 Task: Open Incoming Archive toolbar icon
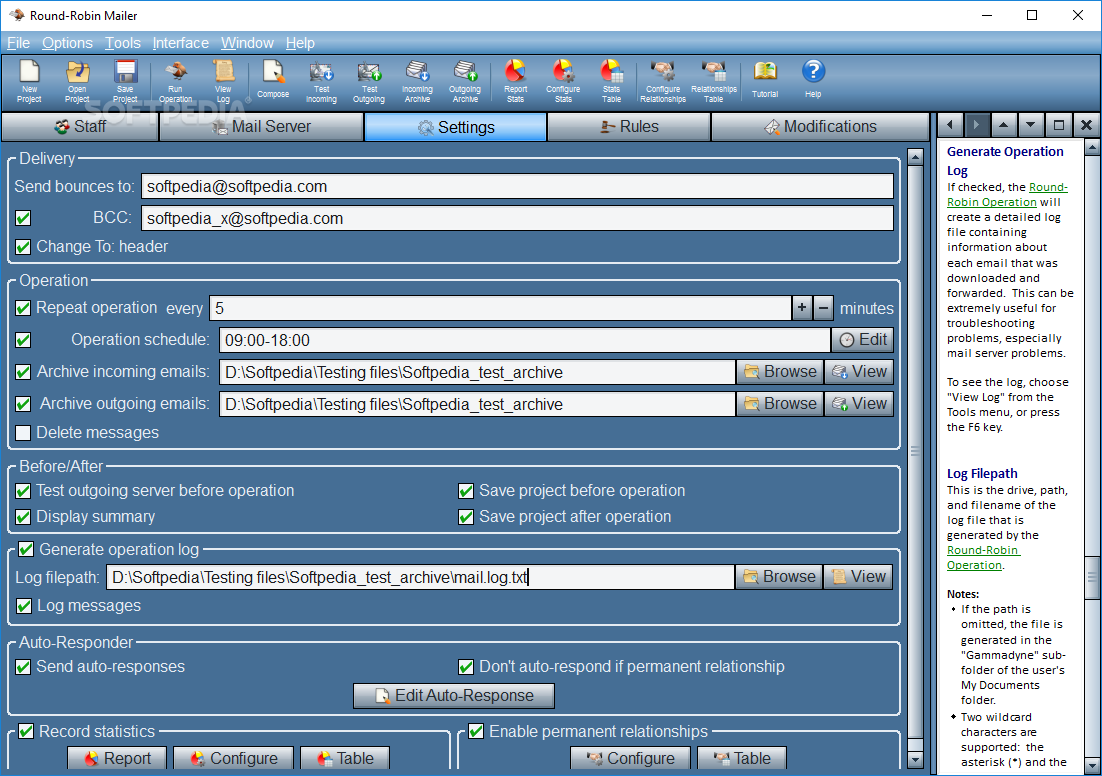pyautogui.click(x=417, y=82)
